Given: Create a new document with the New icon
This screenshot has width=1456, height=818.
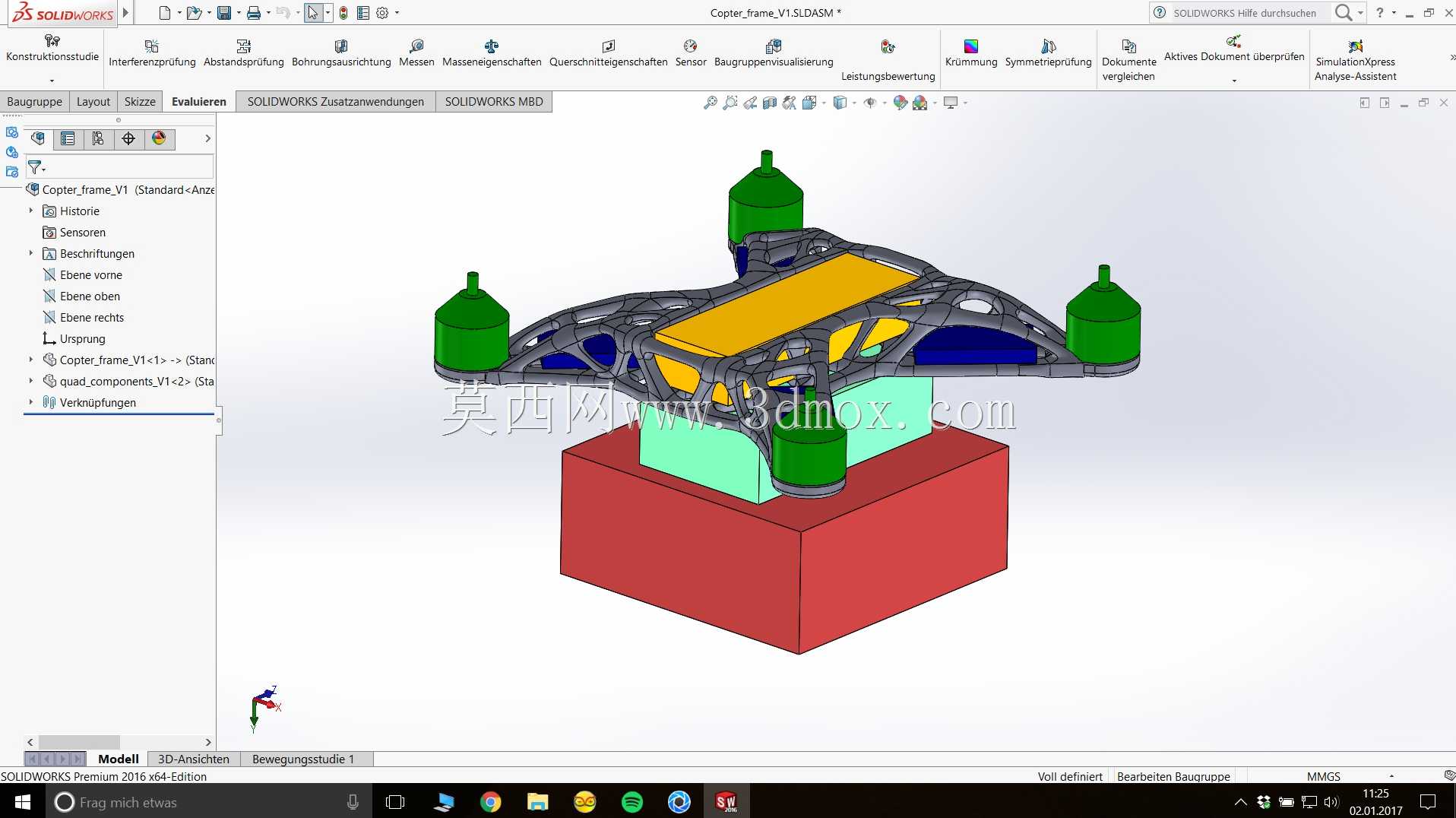Looking at the screenshot, I should [164, 13].
